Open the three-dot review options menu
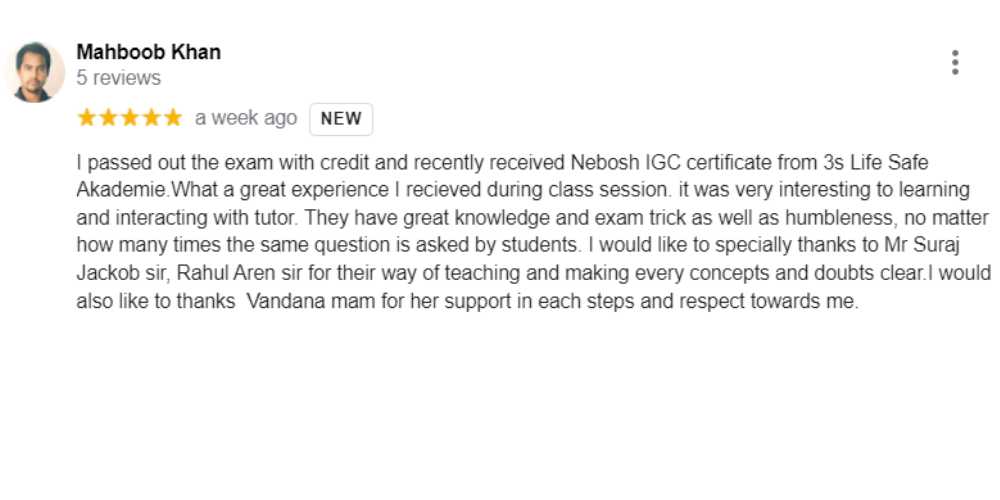1000x500 pixels. 955,63
